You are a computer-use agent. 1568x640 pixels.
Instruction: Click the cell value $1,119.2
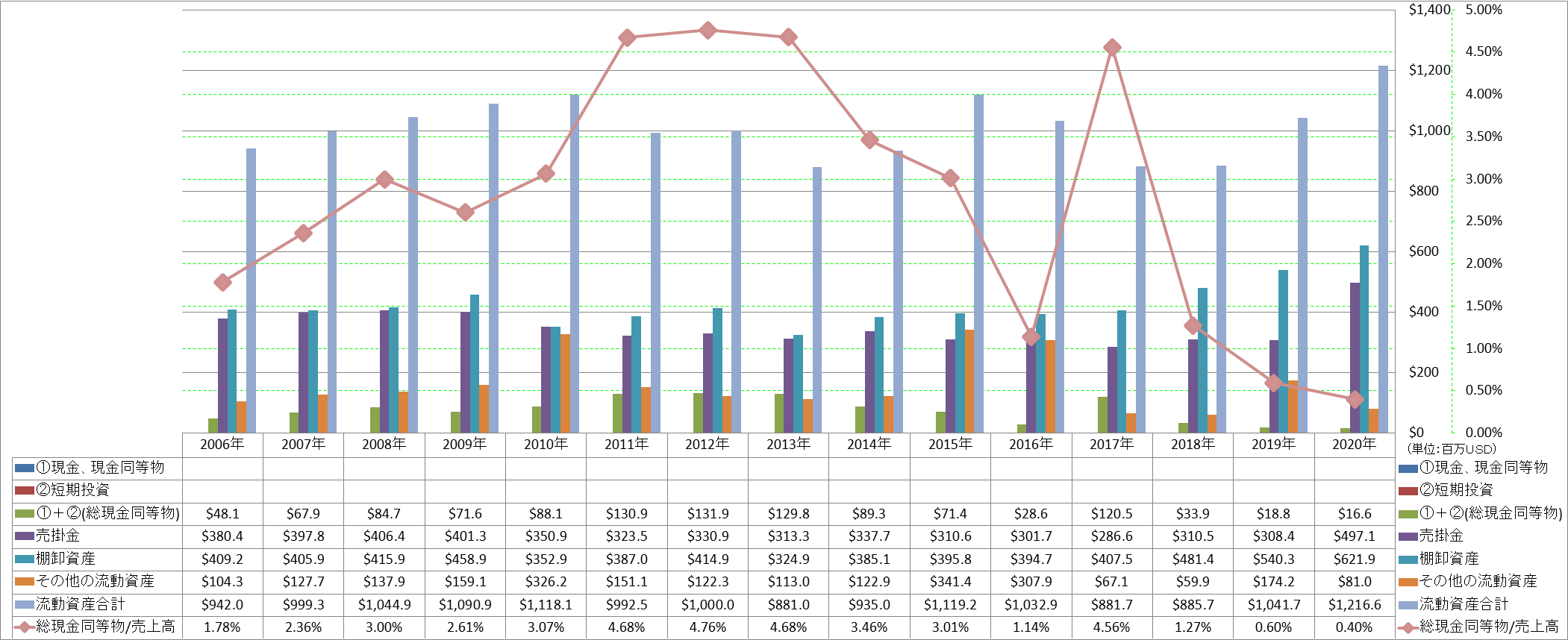950,605
